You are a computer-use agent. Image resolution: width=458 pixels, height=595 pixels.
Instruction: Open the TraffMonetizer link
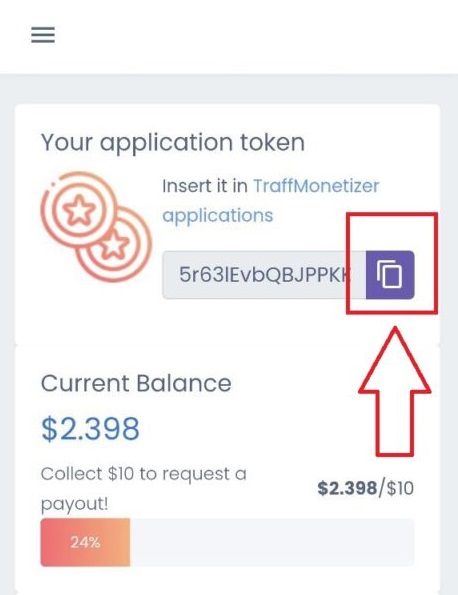316,186
